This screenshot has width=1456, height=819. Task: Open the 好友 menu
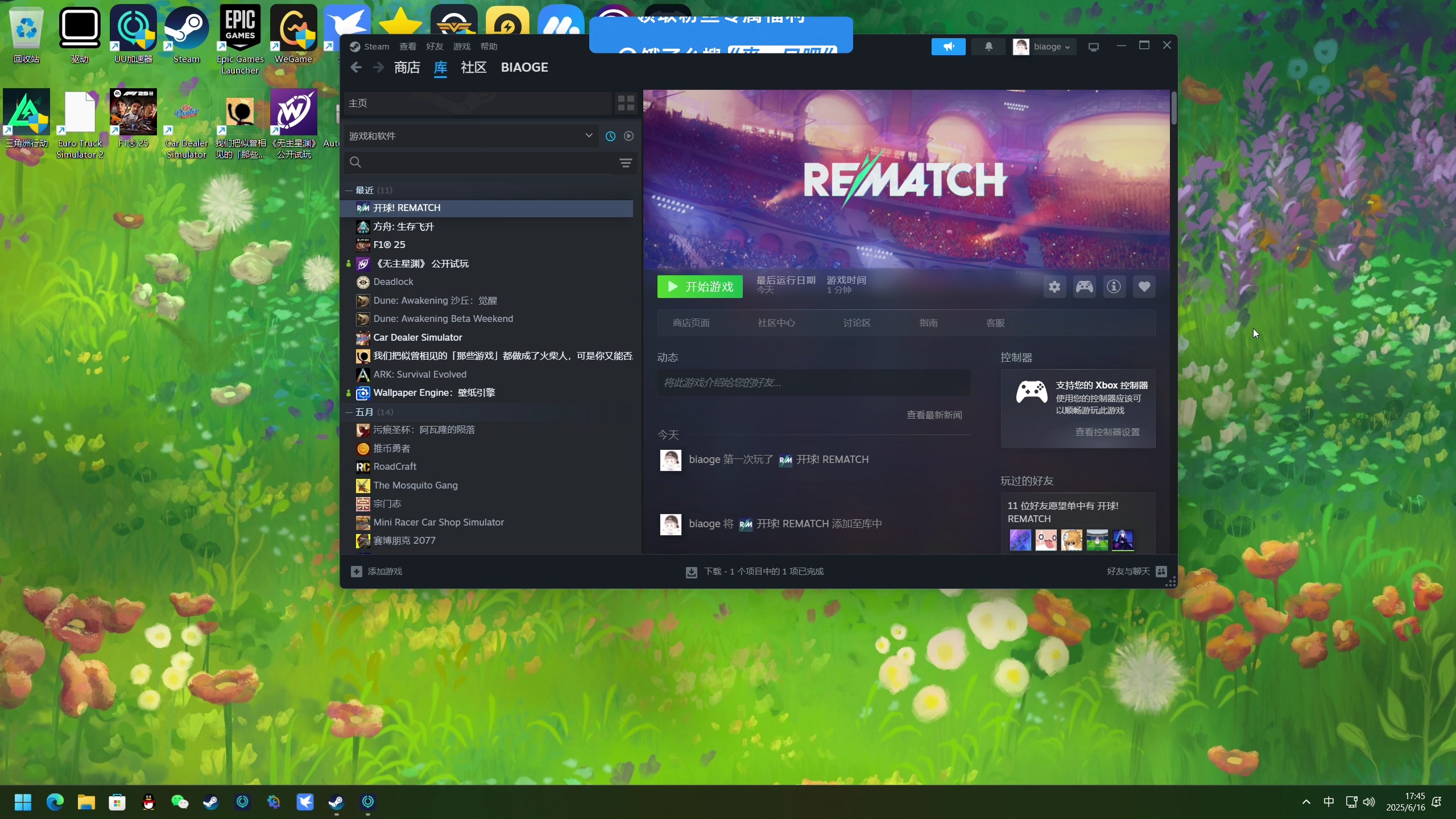435,47
